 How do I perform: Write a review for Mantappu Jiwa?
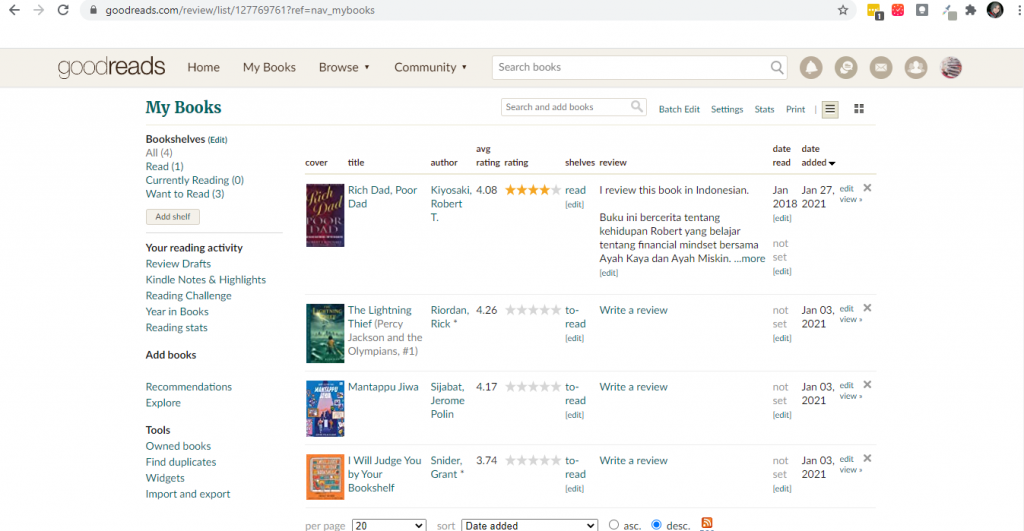click(633, 387)
